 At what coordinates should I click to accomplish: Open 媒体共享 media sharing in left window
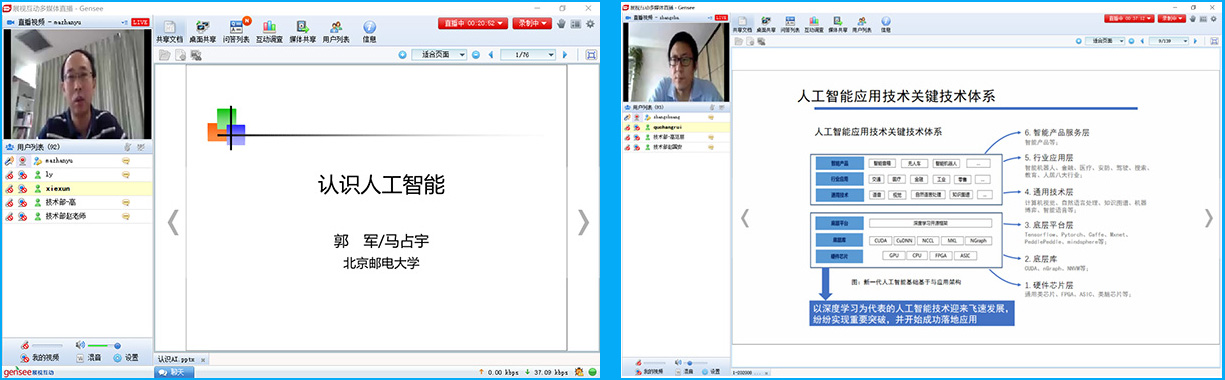tap(302, 31)
